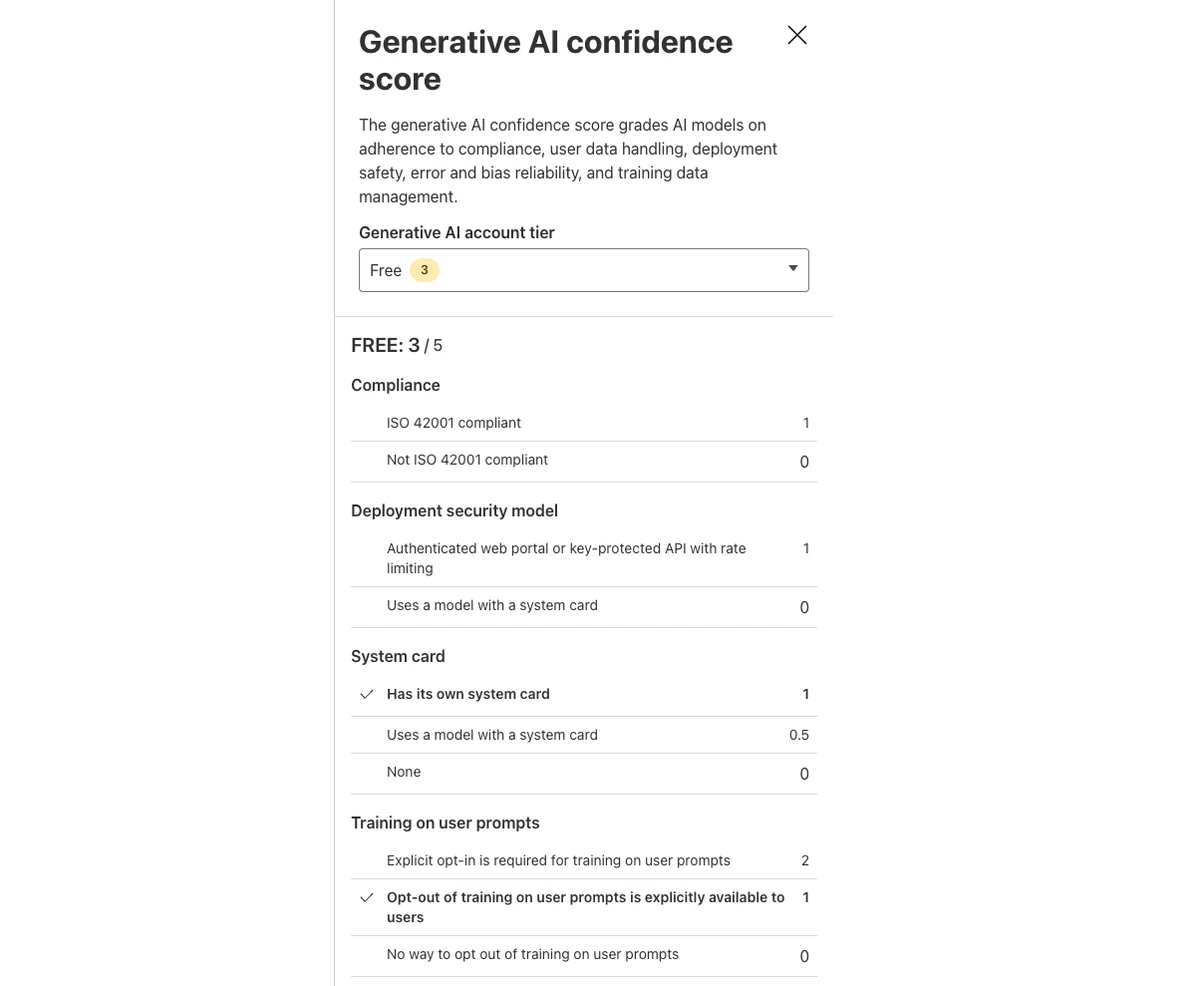
Task: Select Explicit opt-in is required for training row
Action: tap(584, 861)
